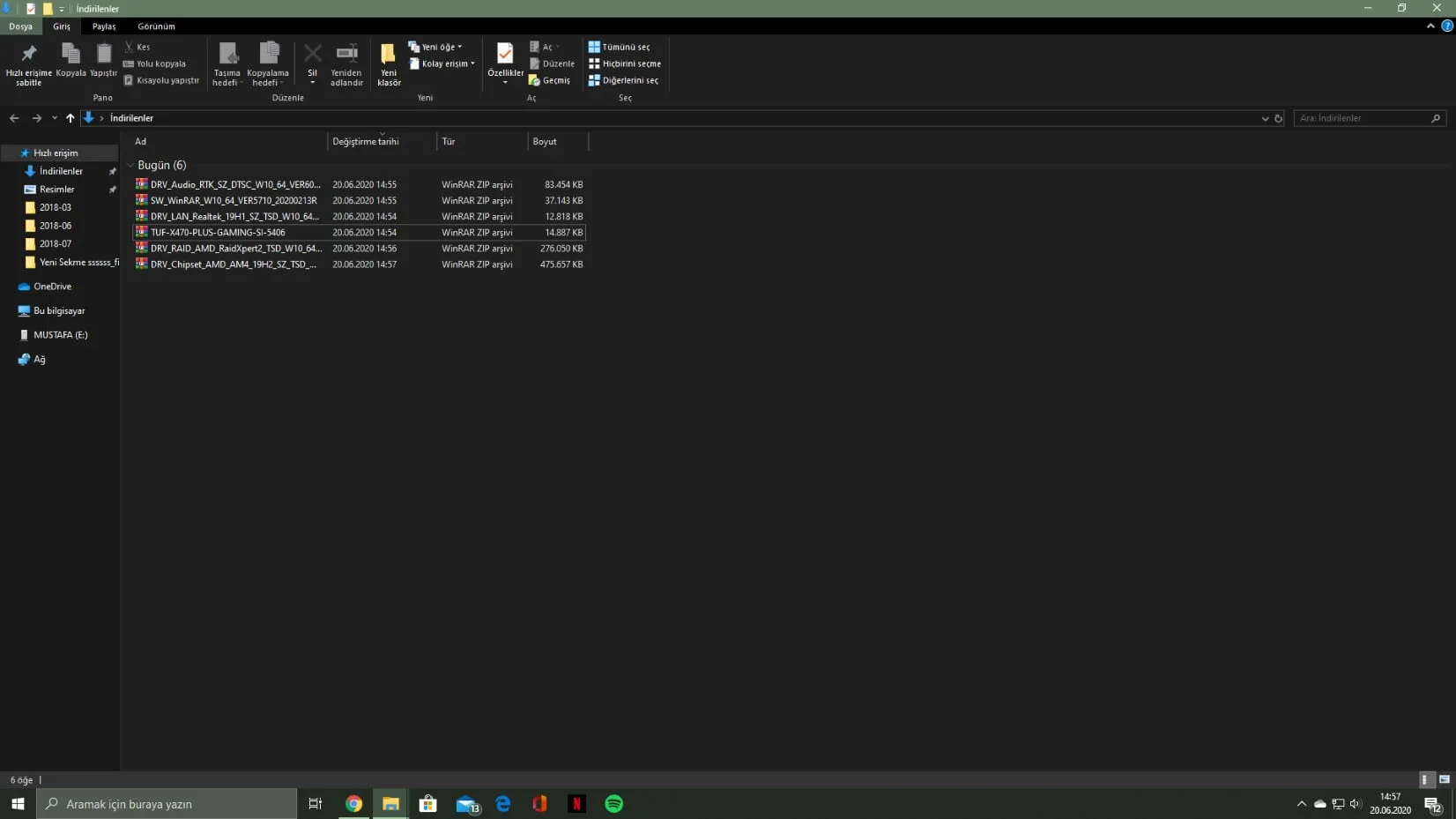Sort by the Tür column header
Screen dimensions: 1456x819
pyautogui.click(x=482, y=142)
